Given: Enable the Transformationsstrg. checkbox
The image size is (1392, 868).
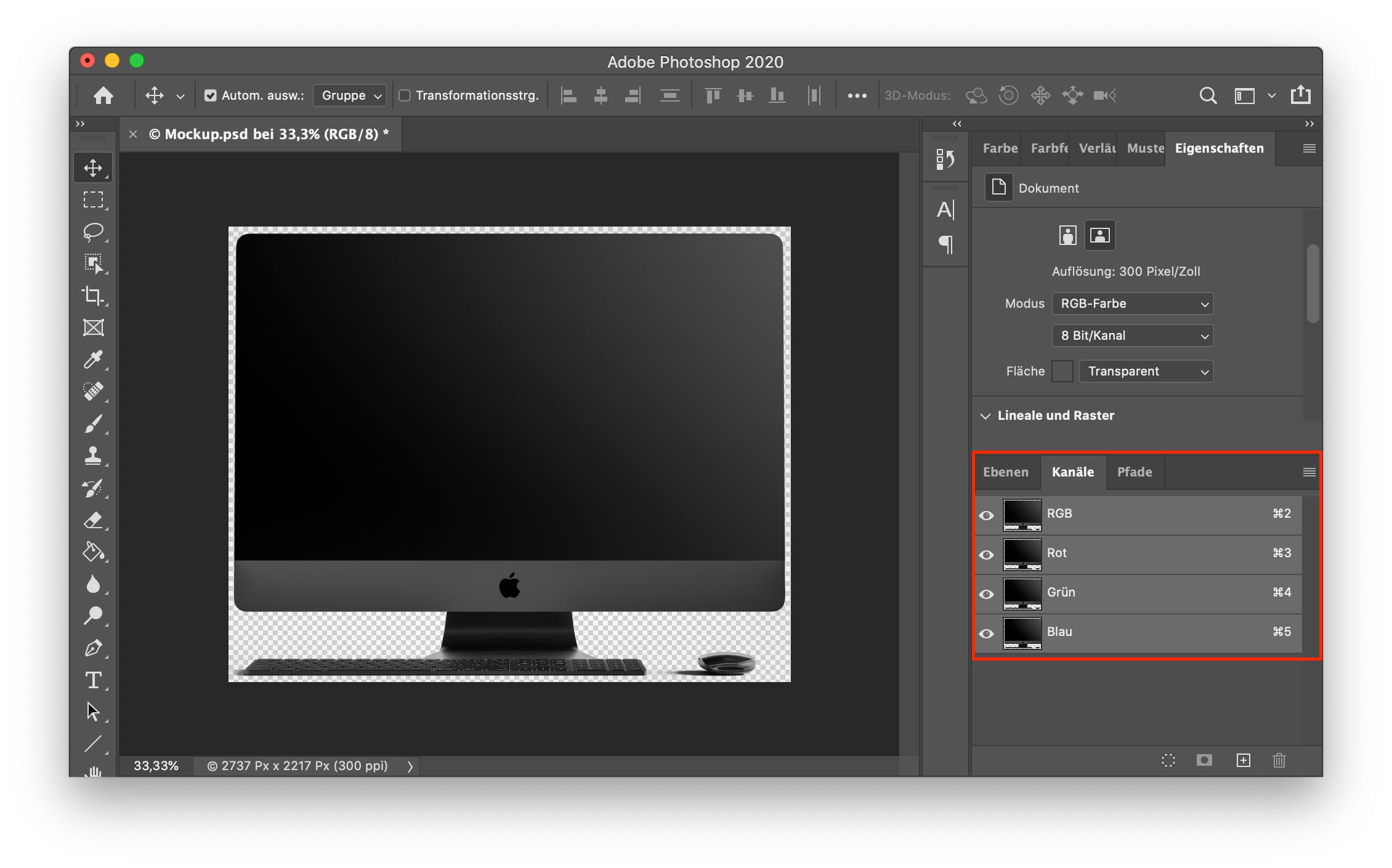Looking at the screenshot, I should pyautogui.click(x=405, y=95).
